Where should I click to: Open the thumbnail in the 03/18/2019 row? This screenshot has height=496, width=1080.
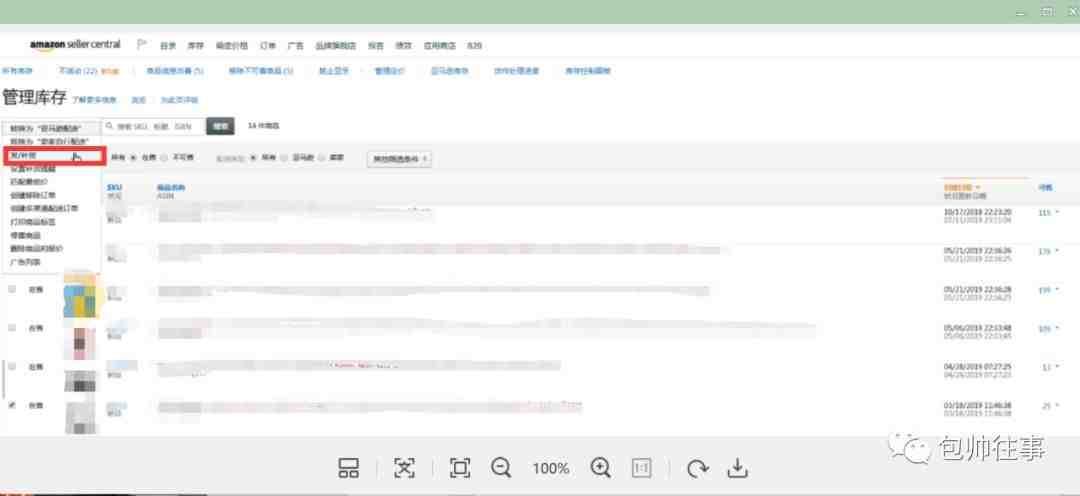(x=80, y=415)
